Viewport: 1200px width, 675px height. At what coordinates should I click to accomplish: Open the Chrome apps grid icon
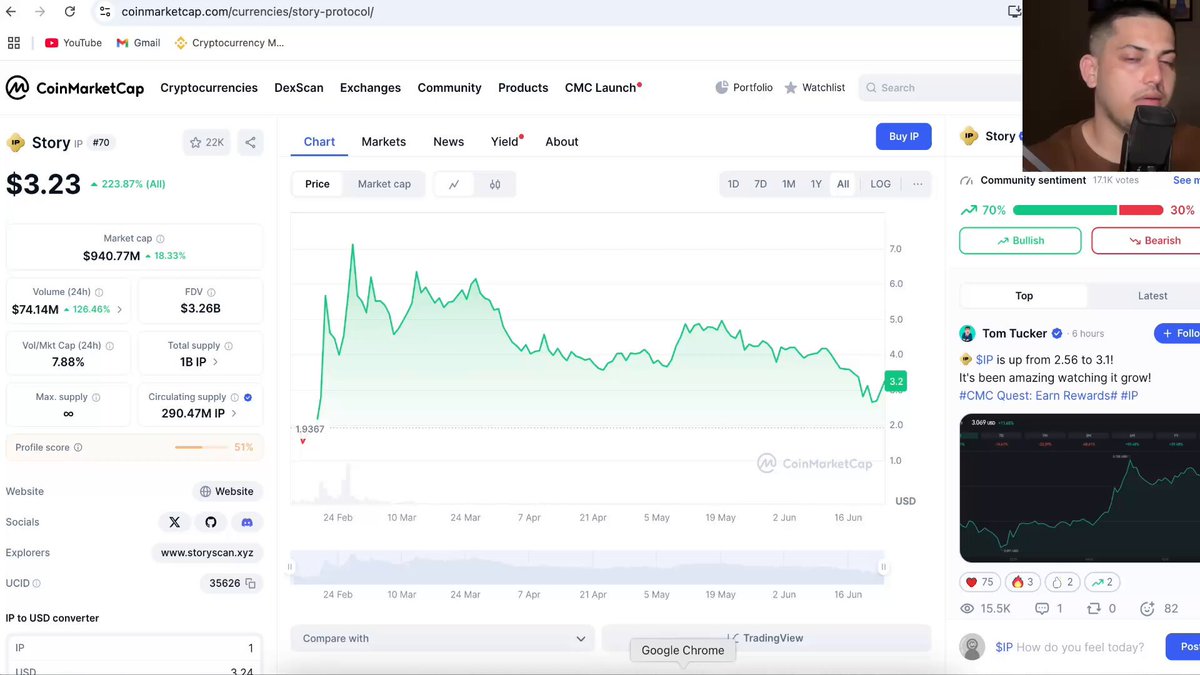pos(14,43)
